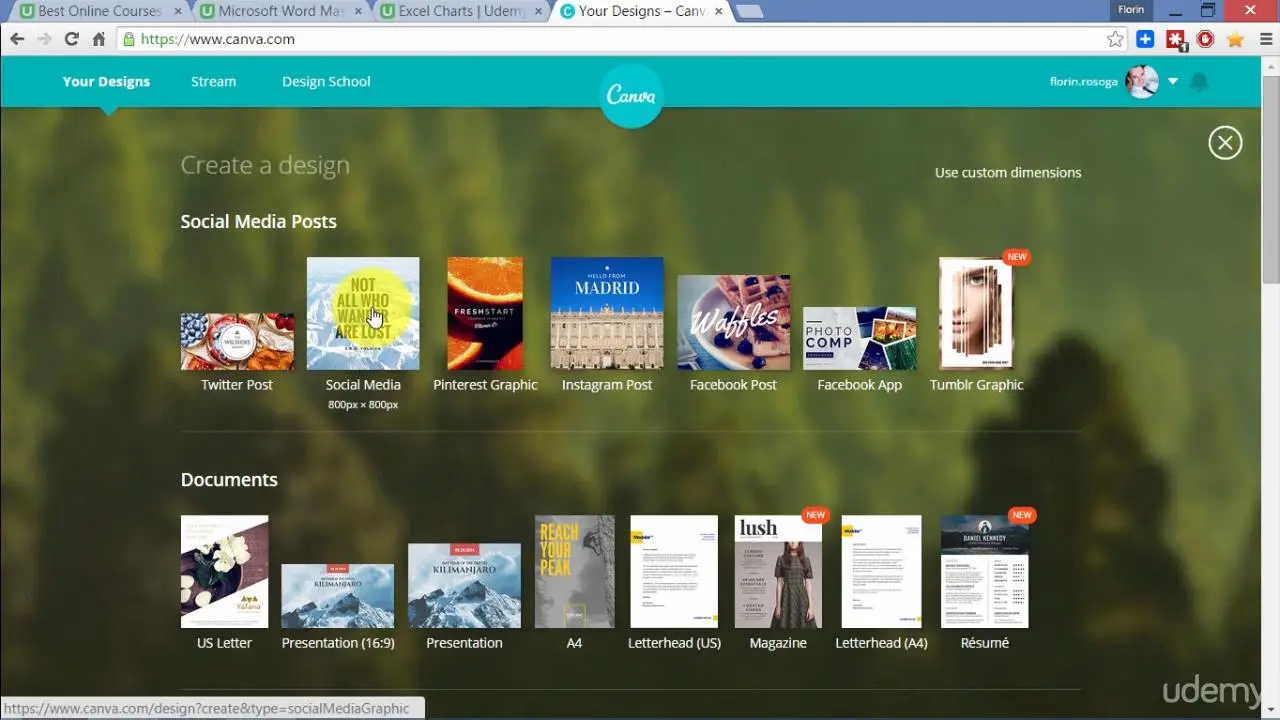1280x720 pixels.
Task: Click the profile avatar picture
Action: point(1142,82)
